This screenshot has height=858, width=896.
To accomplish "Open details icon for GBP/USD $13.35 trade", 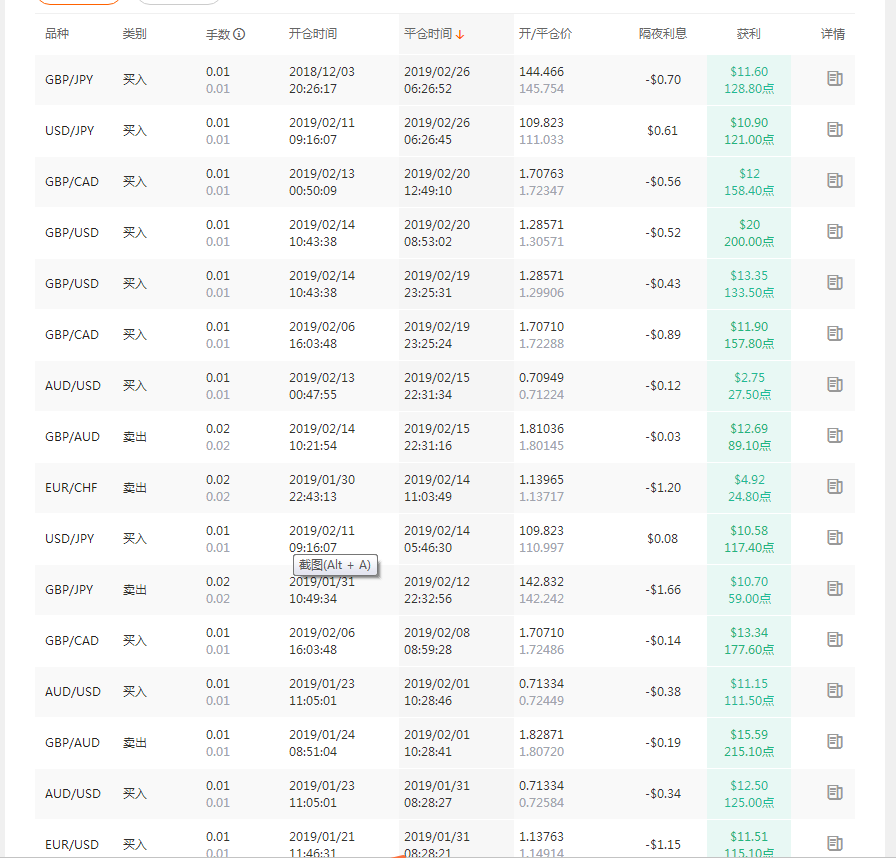I will click(835, 283).
